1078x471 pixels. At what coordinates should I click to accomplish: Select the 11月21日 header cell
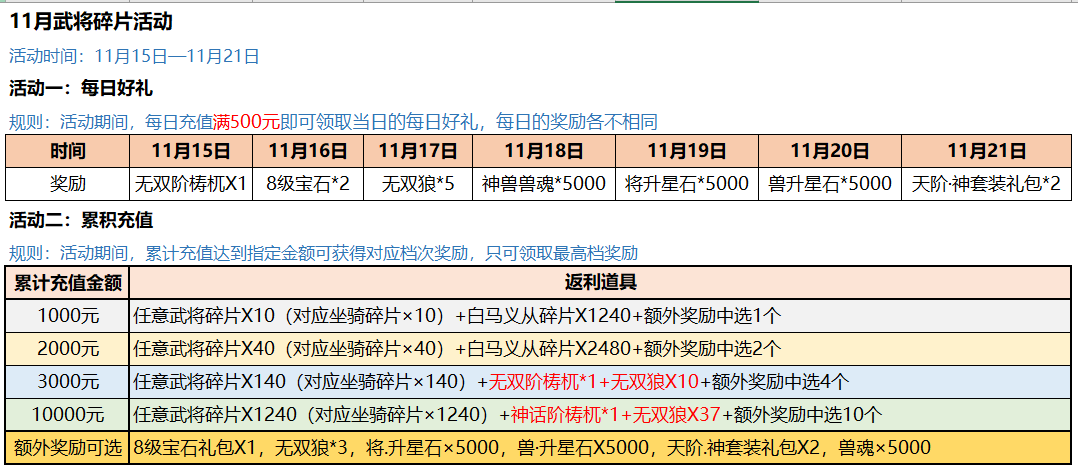(986, 152)
